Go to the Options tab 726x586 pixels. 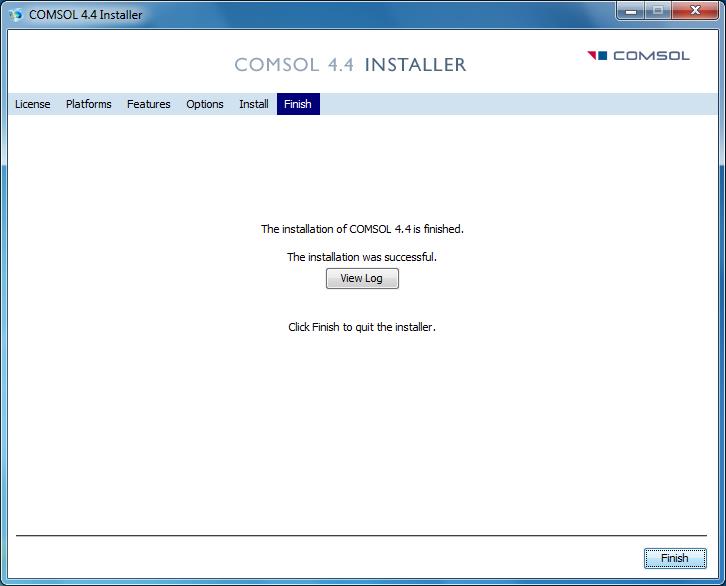point(205,104)
